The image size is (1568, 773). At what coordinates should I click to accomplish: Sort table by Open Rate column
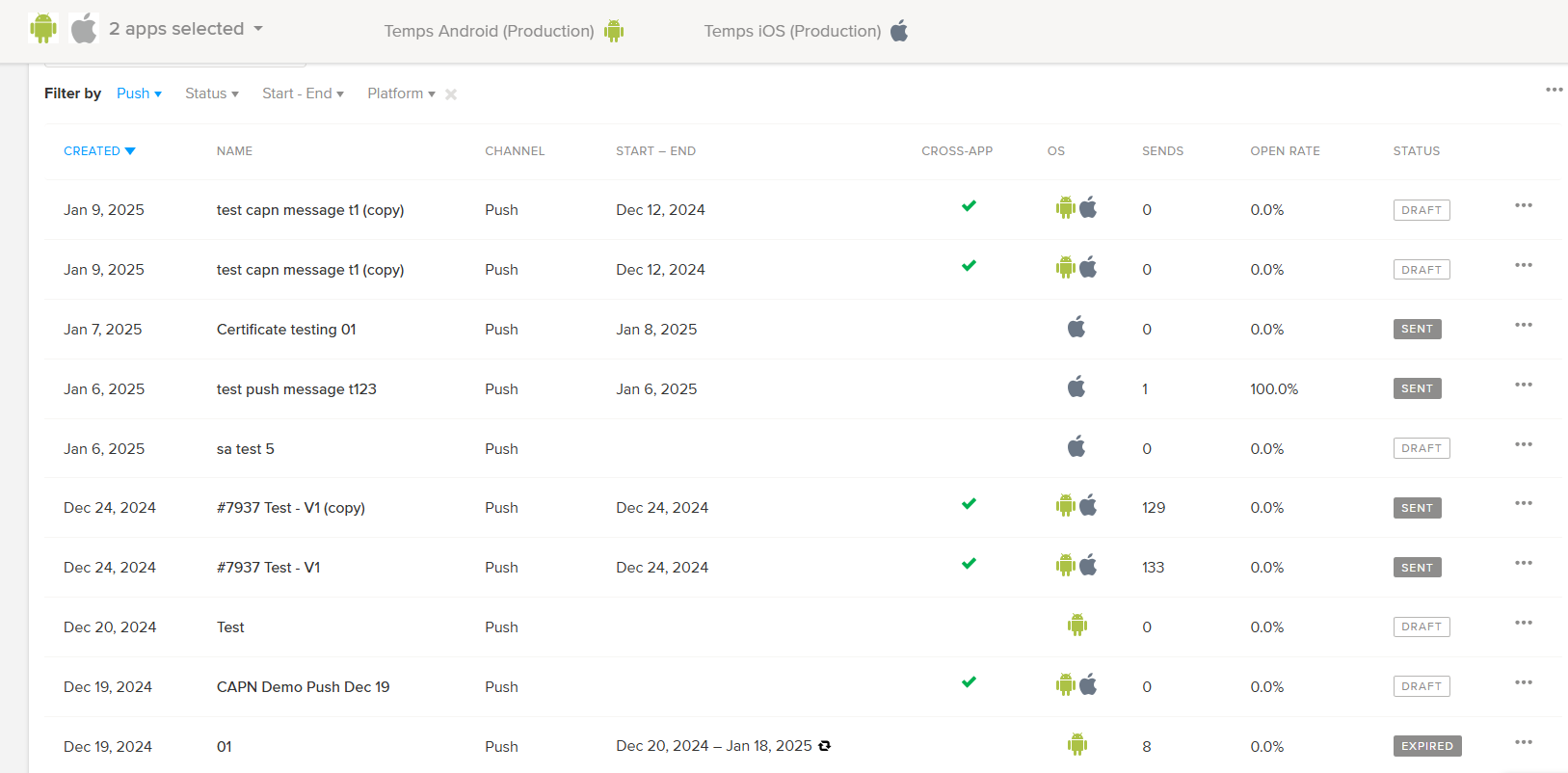[1285, 151]
